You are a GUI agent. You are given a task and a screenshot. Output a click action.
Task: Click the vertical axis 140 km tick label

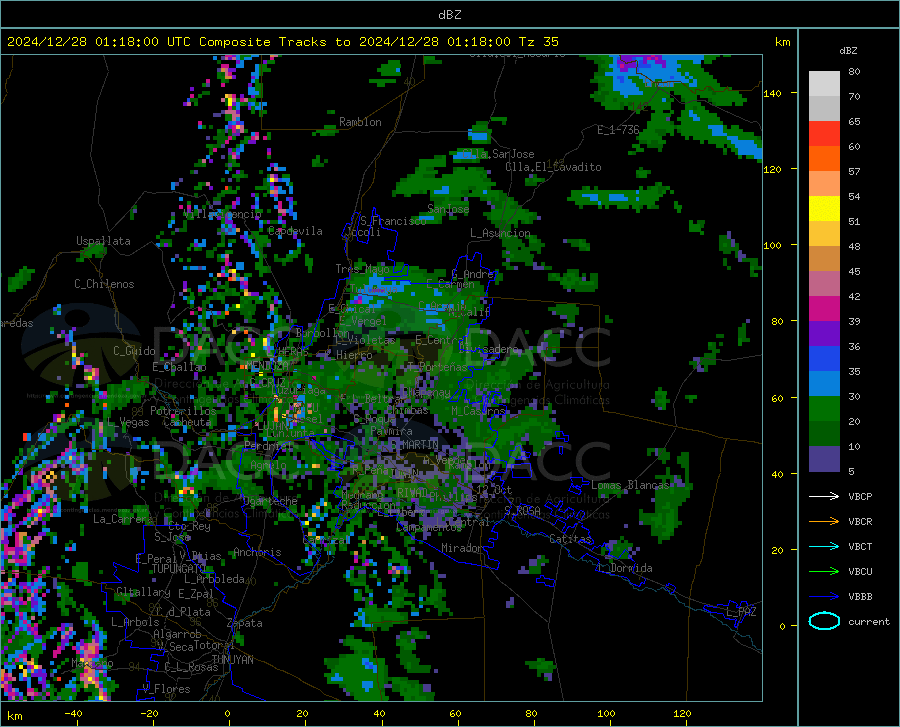coord(772,93)
